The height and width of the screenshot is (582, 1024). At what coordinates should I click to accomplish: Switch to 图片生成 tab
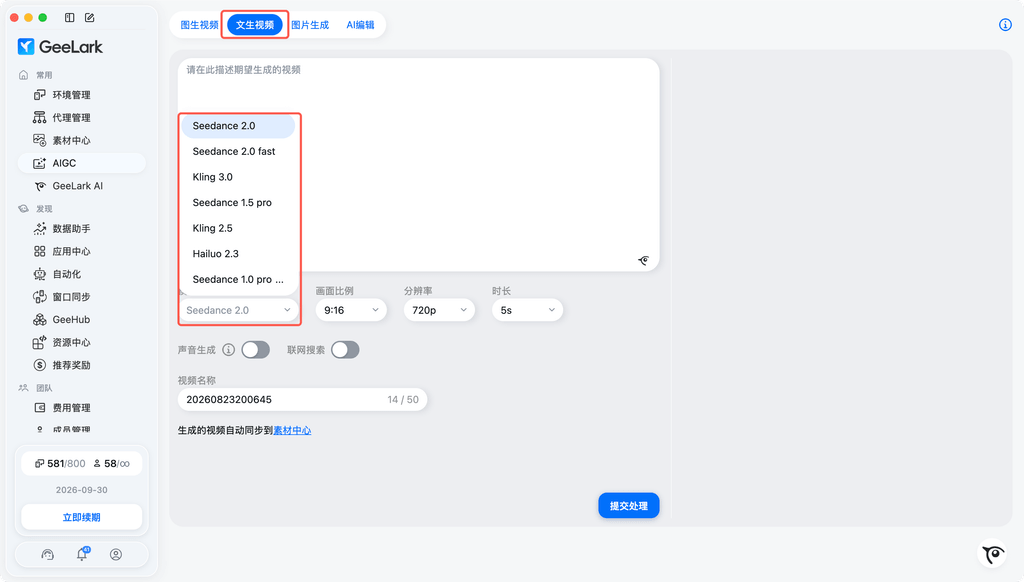(x=310, y=25)
